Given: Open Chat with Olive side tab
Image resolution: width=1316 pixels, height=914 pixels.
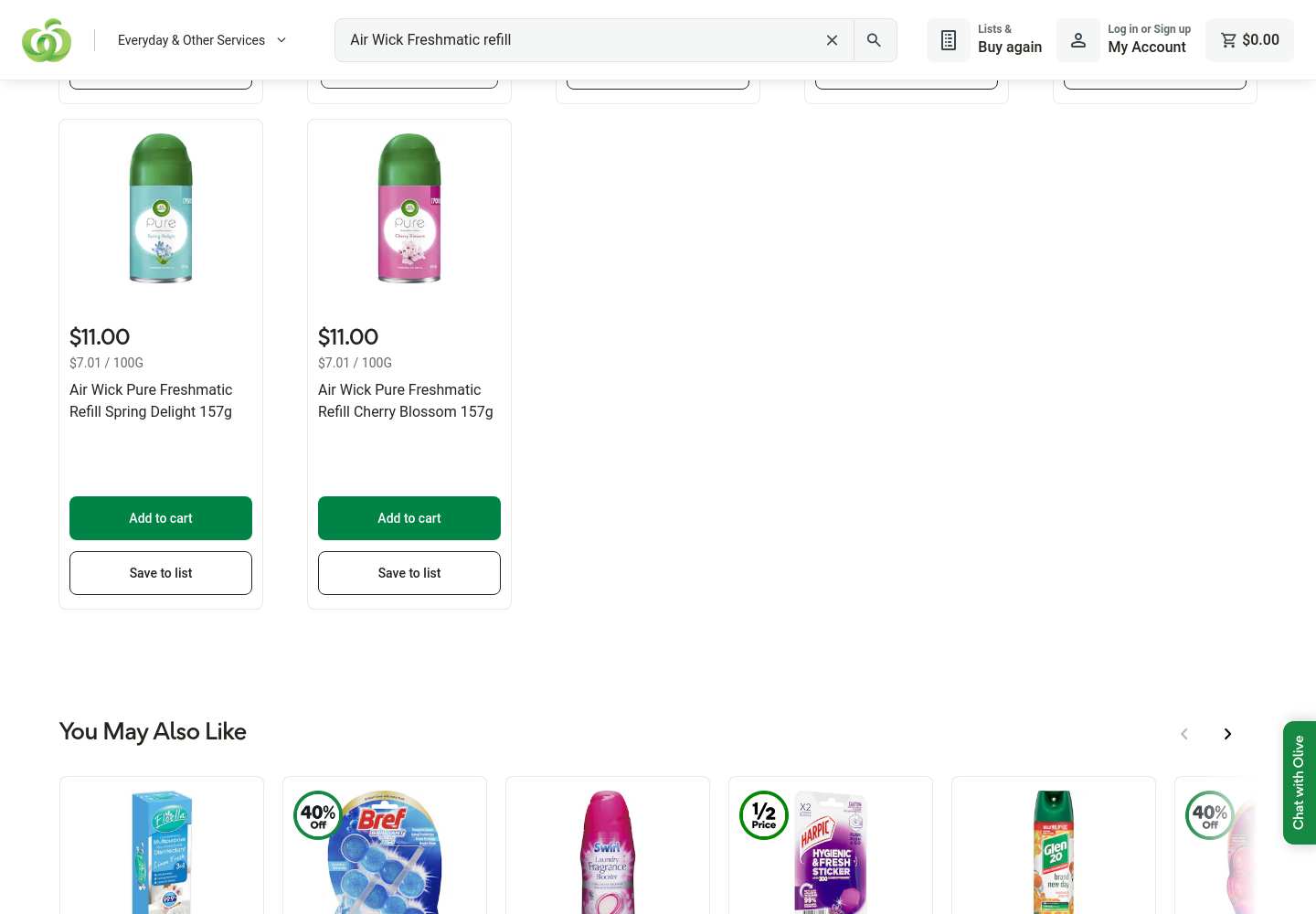Looking at the screenshot, I should (1299, 782).
